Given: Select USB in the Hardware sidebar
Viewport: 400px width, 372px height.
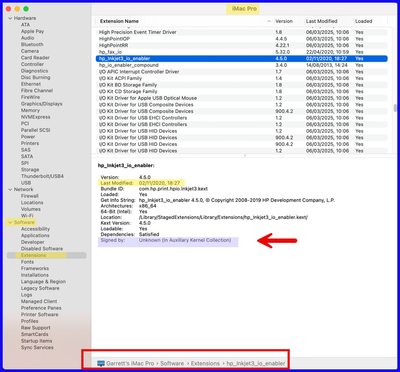Looking at the screenshot, I should click(x=26, y=183).
